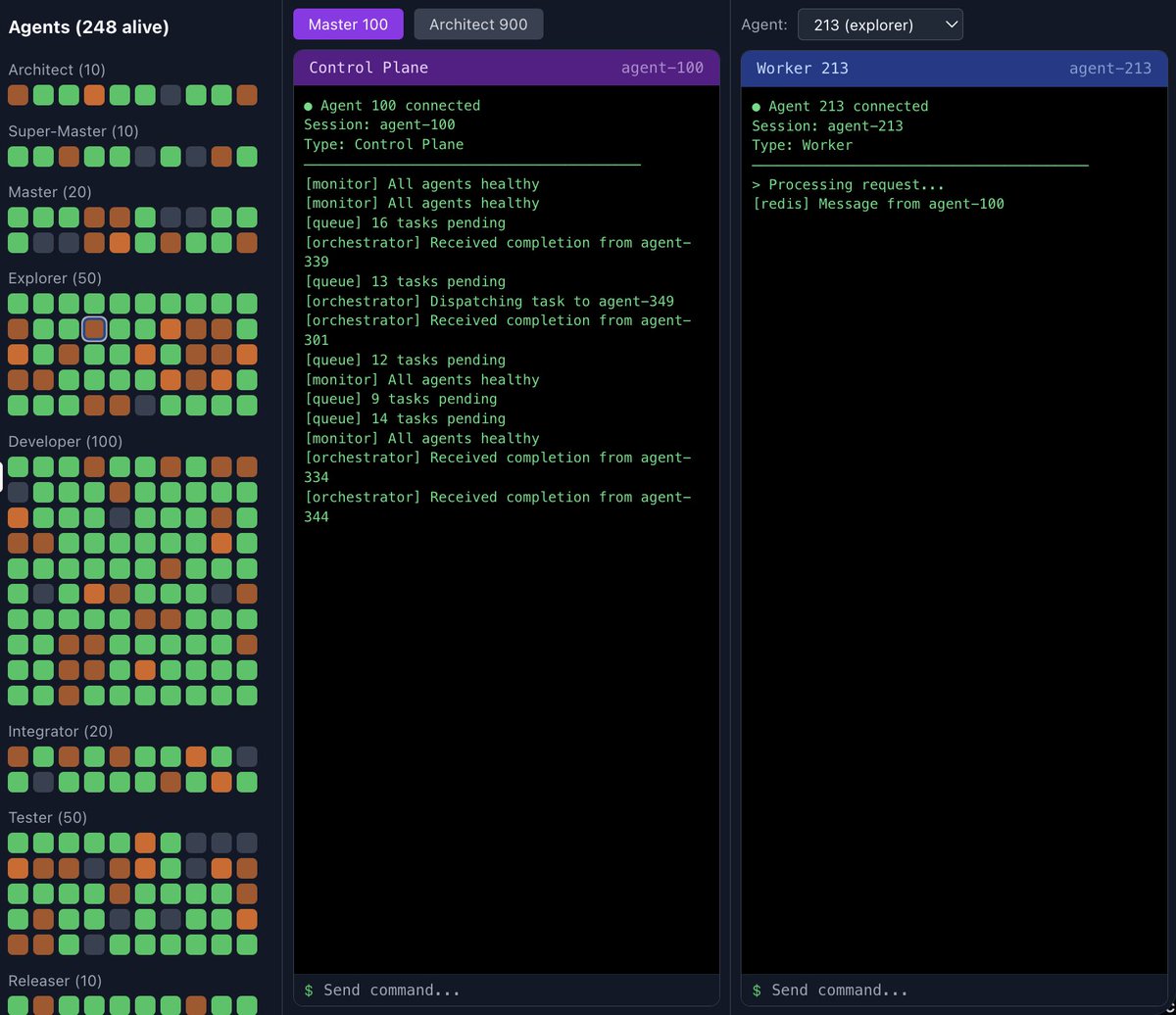The height and width of the screenshot is (1015, 1176).
Task: Click the line 'Type: Worker'
Action: coord(803,145)
